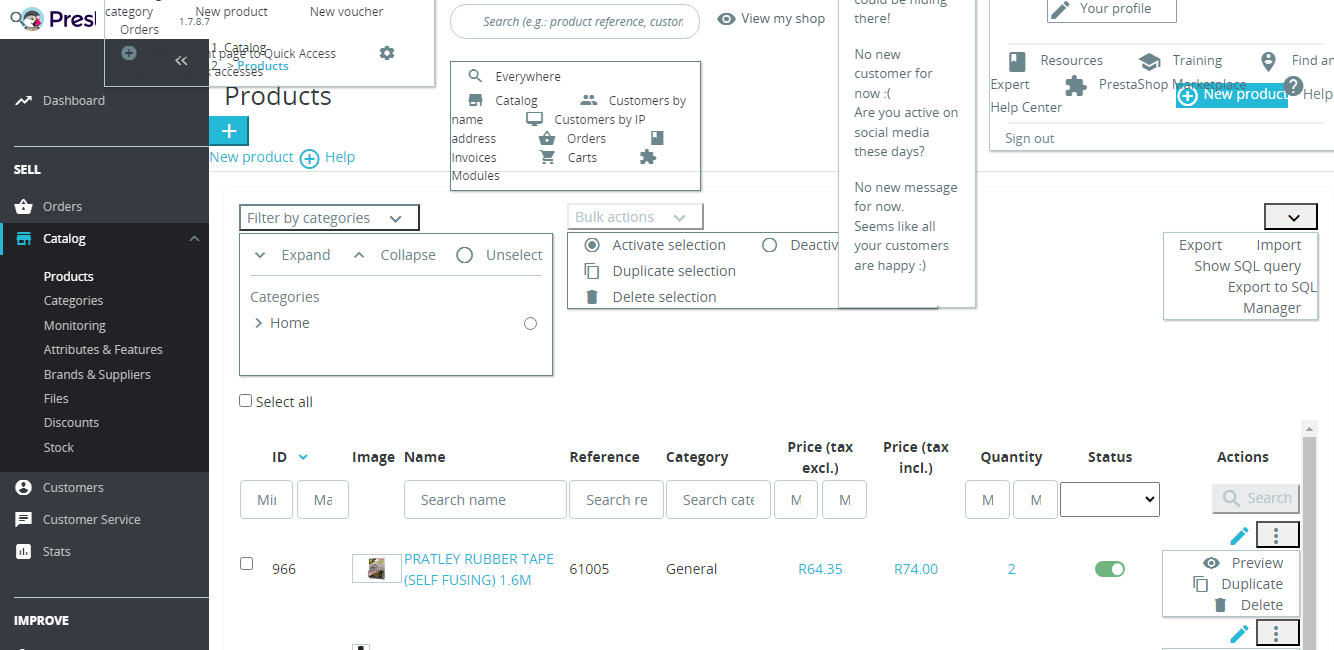Open Categories in the Catalog submenu
This screenshot has width=1334, height=650.
point(73,301)
